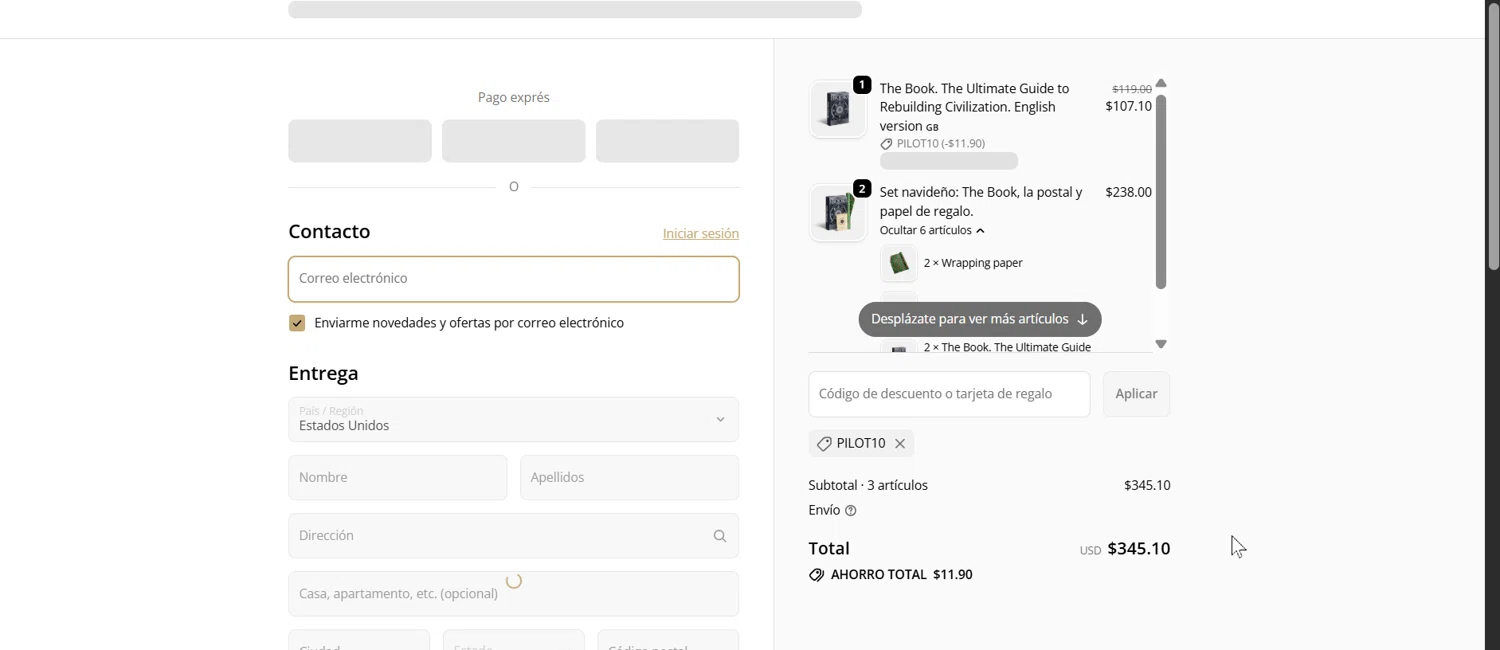Collapse Ocultar 6 artículos list
The width and height of the screenshot is (1500, 650).
coord(932,230)
